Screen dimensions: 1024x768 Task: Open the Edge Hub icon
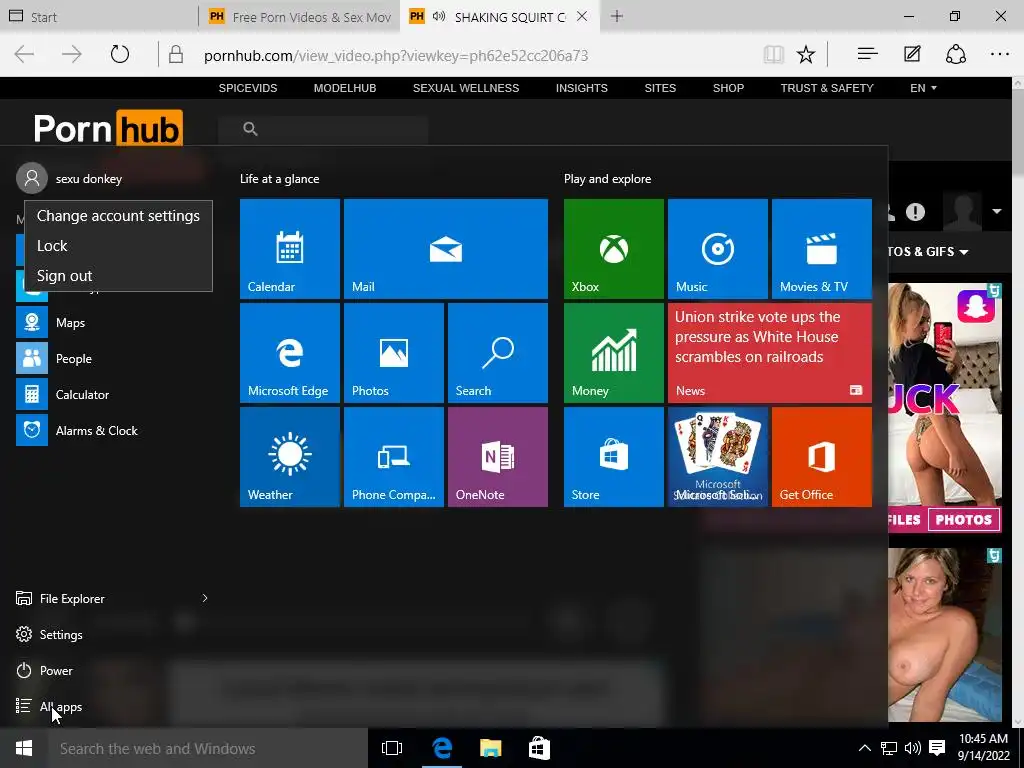(867, 54)
